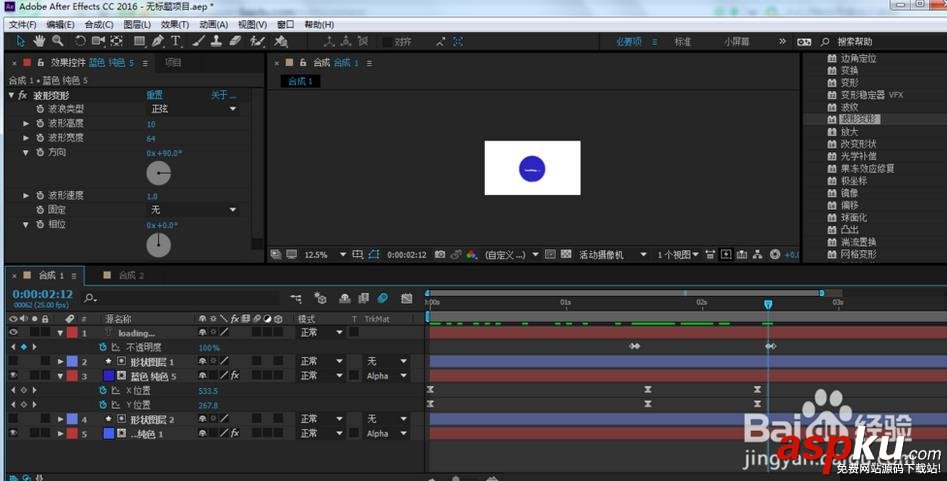Open the 文件(F) menu
Viewport: 947px width, 481px height.
[x=22, y=25]
